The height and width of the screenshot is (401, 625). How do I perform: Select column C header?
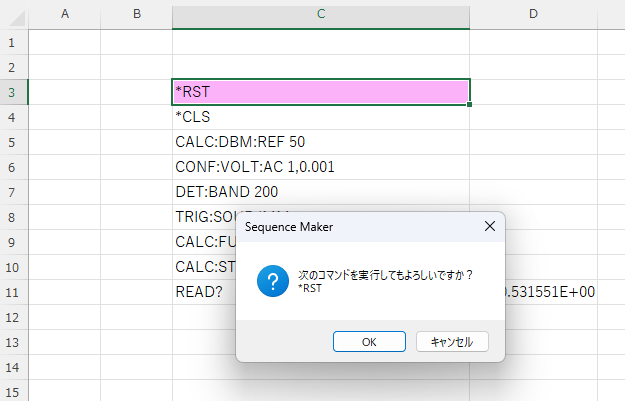[x=321, y=14]
